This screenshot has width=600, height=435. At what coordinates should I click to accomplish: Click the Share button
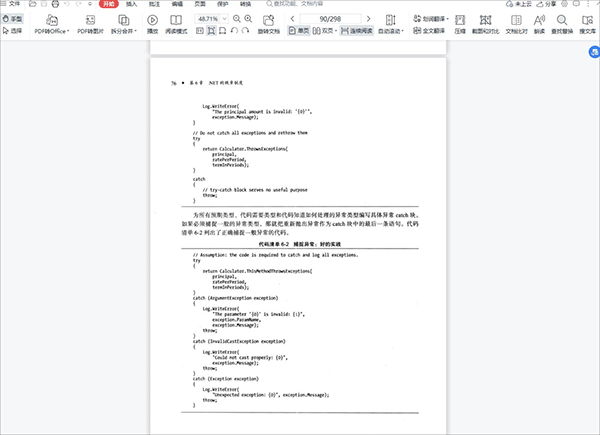coord(546,4)
